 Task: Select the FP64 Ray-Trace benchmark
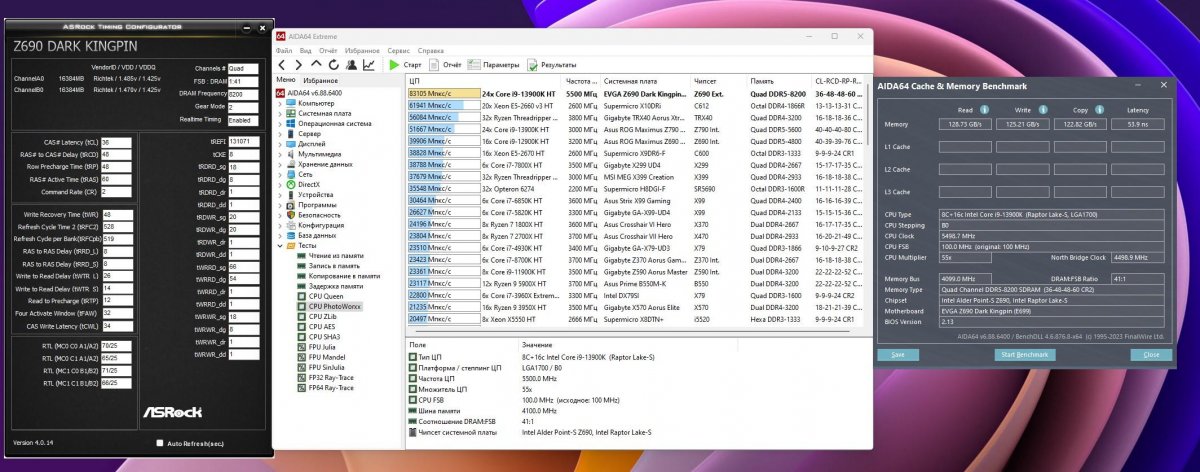[x=326, y=387]
